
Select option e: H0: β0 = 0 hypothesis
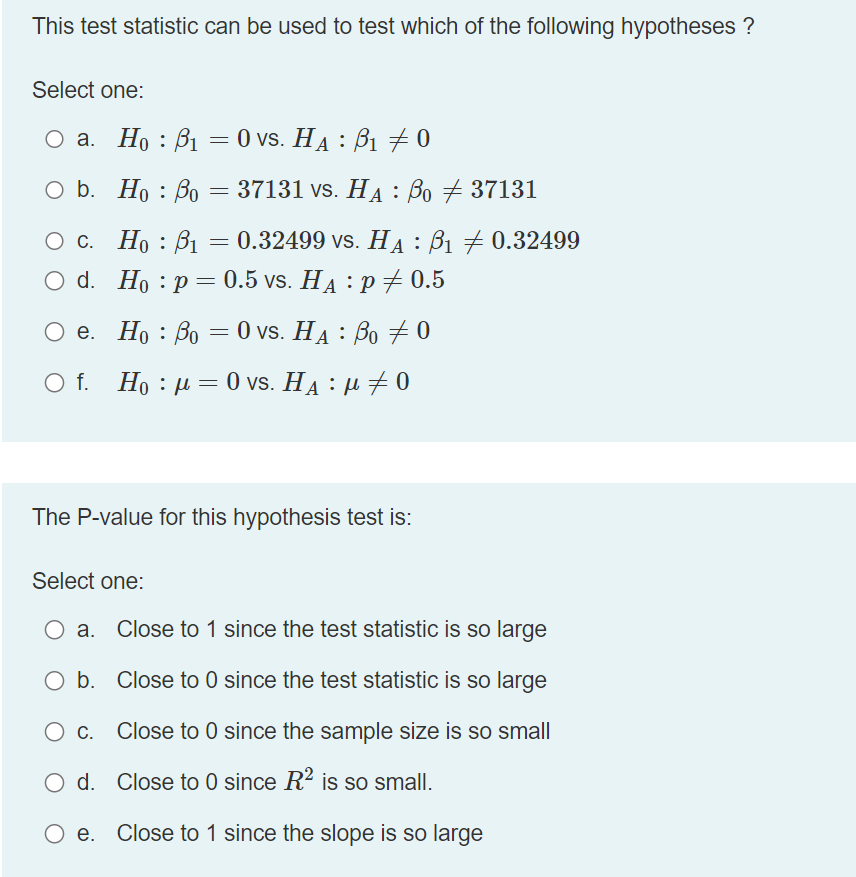point(53,331)
